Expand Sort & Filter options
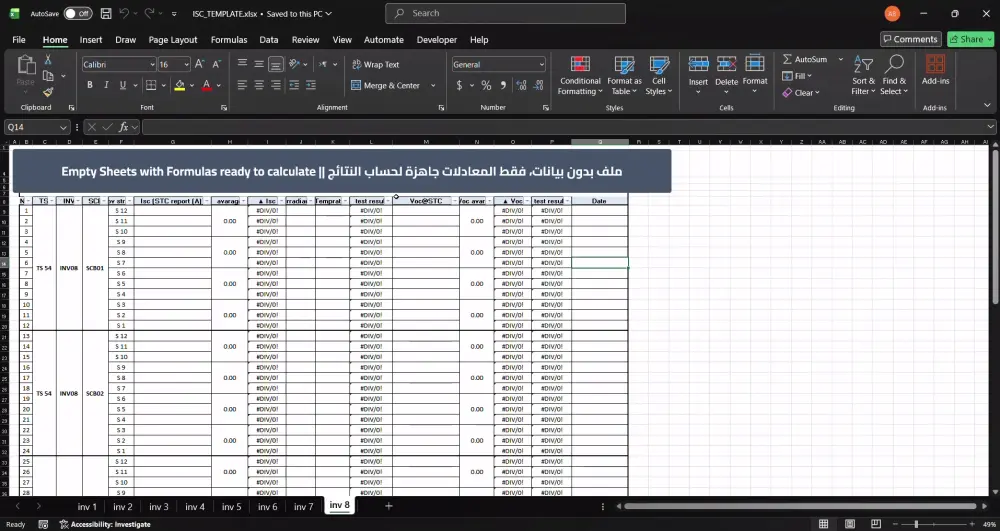 [x=864, y=75]
